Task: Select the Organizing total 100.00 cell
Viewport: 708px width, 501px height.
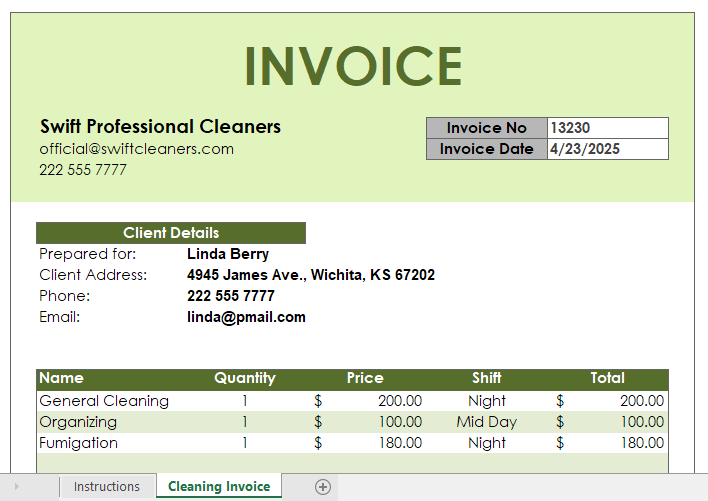Action: tap(608, 422)
